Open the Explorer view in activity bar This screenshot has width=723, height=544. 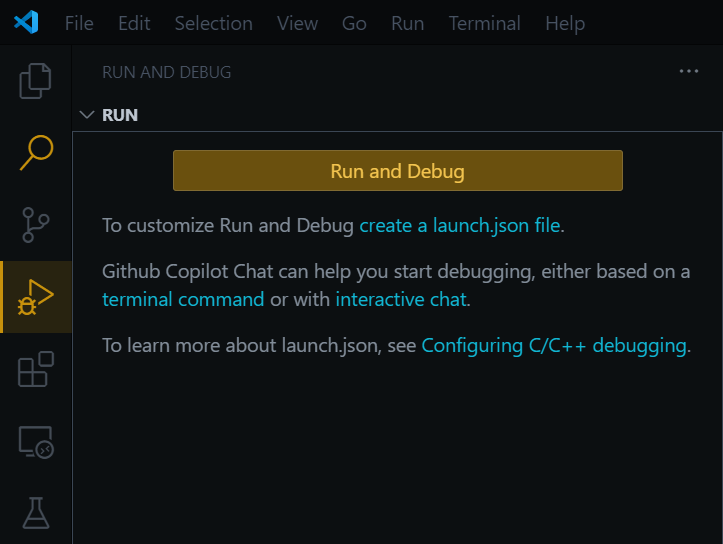tap(36, 81)
